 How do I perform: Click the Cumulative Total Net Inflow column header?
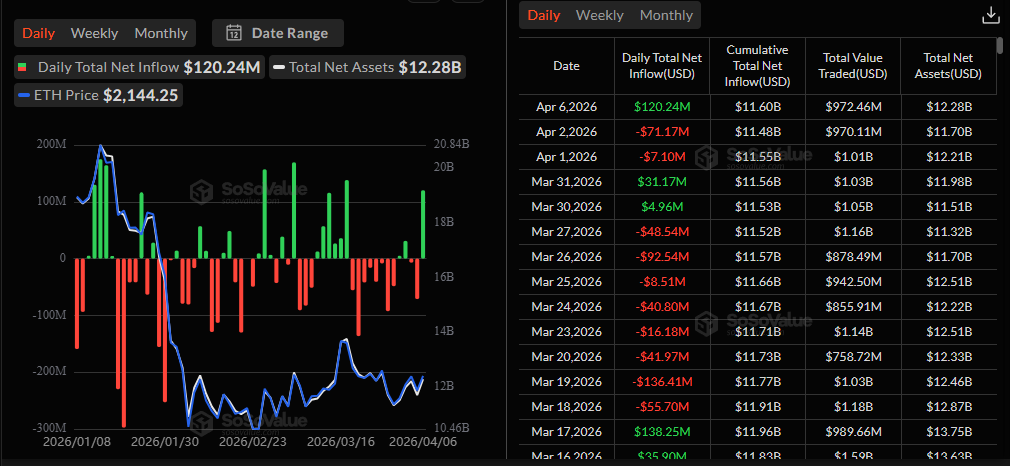point(757,66)
